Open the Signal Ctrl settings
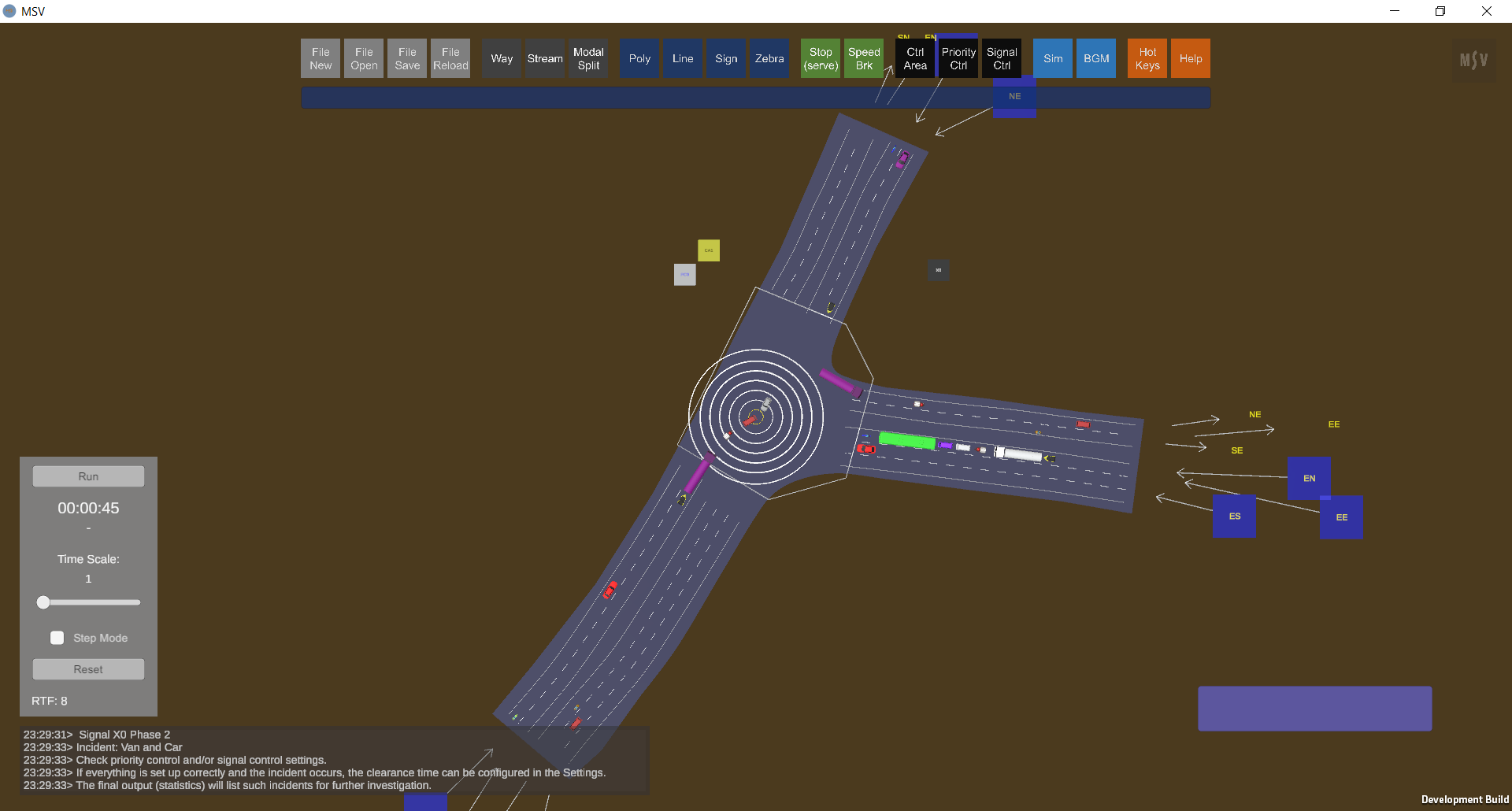Image resolution: width=1512 pixels, height=811 pixels. [x=1002, y=58]
